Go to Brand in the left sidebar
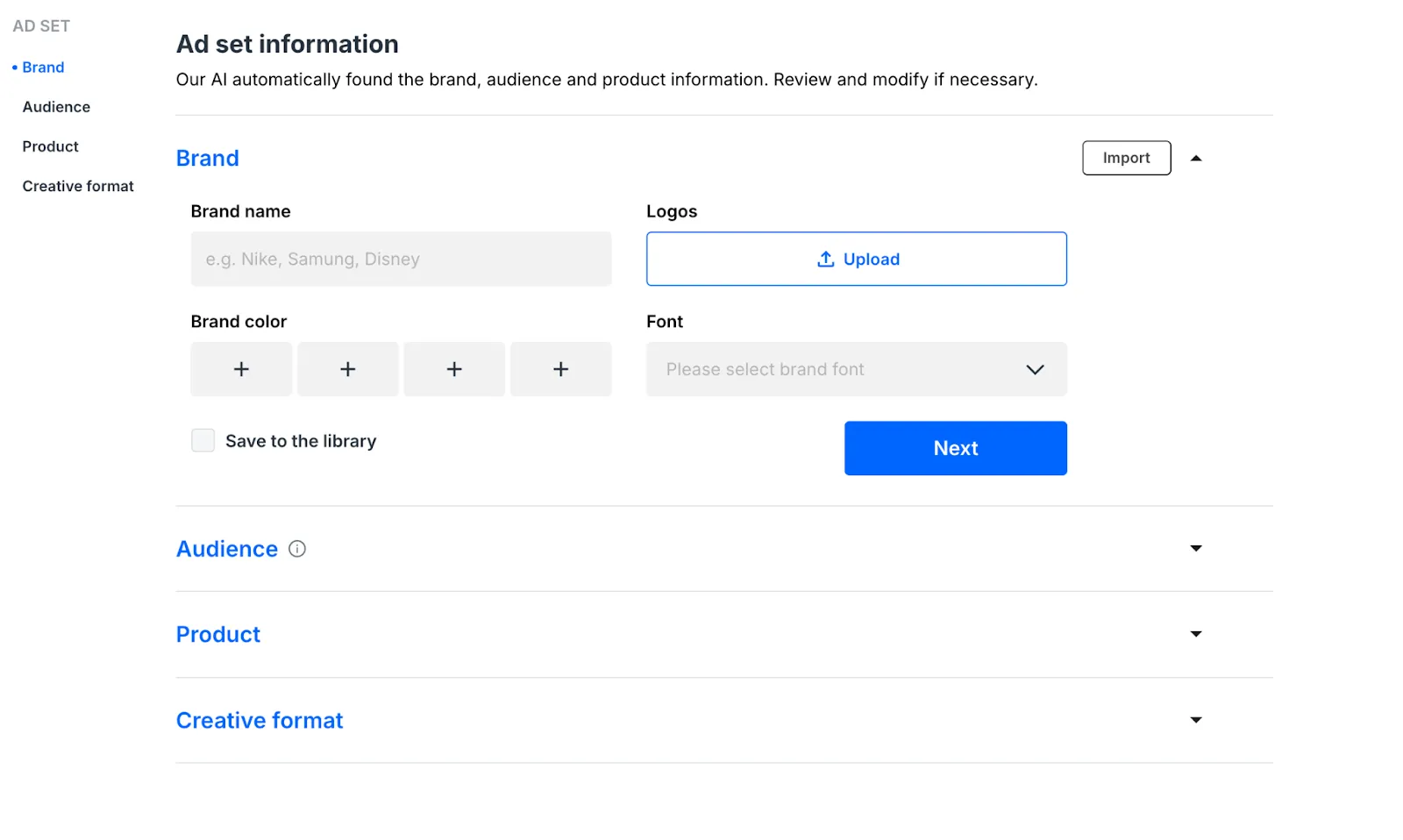The height and width of the screenshot is (840, 1403). [x=43, y=68]
